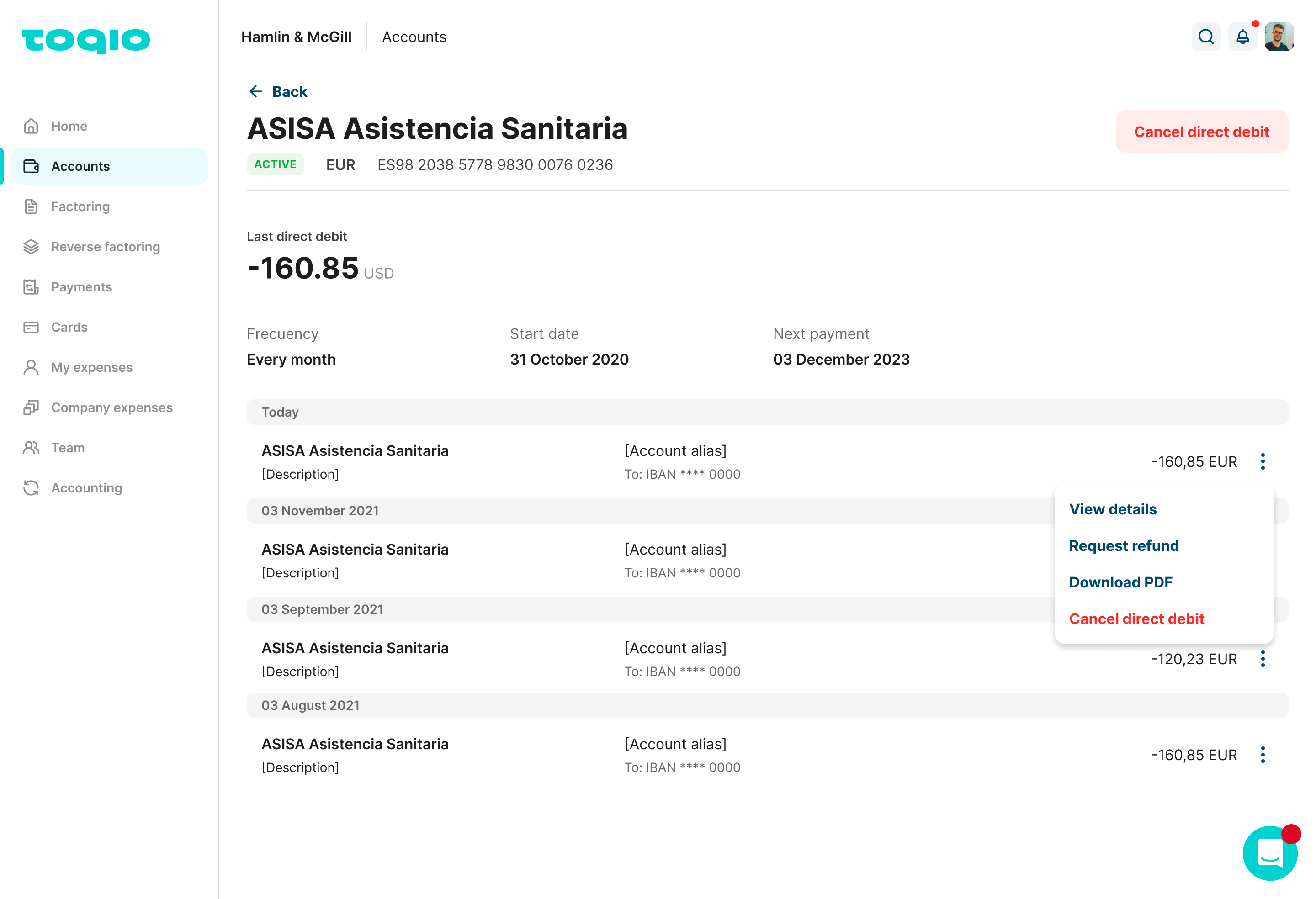Choose Request refund menu option
Viewport: 1316px width, 899px height.
point(1124,545)
